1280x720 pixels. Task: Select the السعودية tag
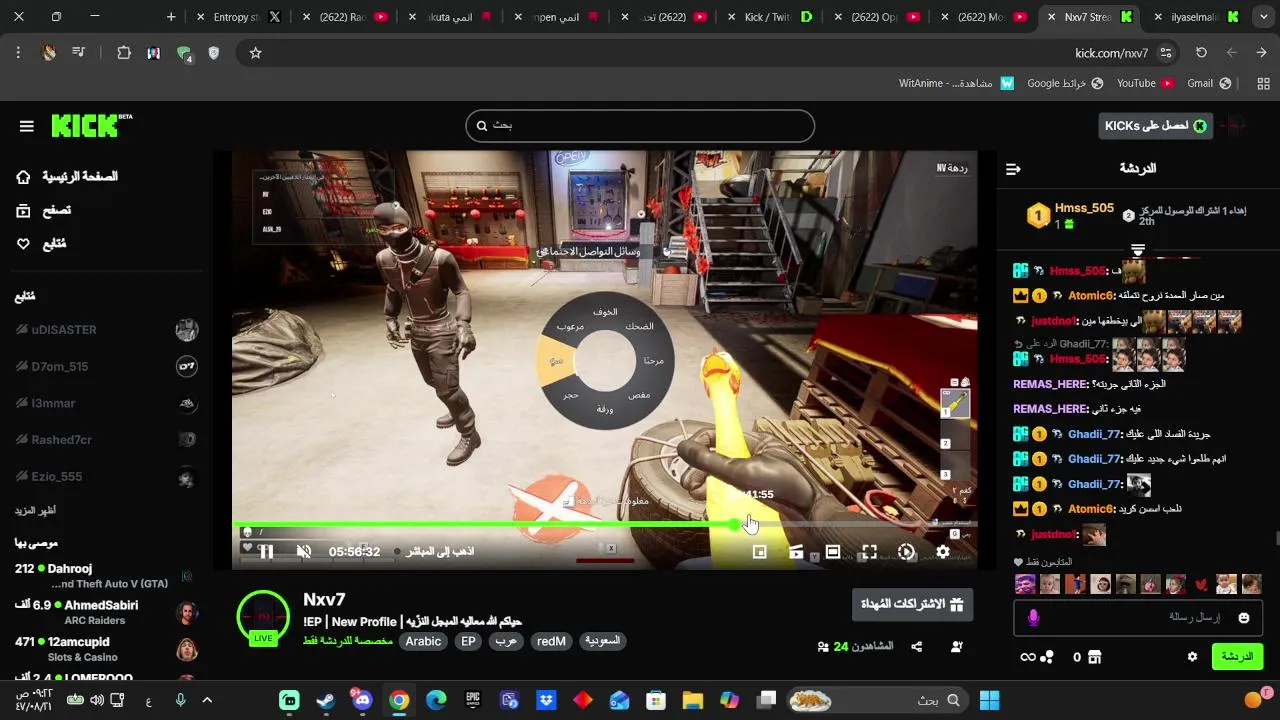pyautogui.click(x=603, y=641)
